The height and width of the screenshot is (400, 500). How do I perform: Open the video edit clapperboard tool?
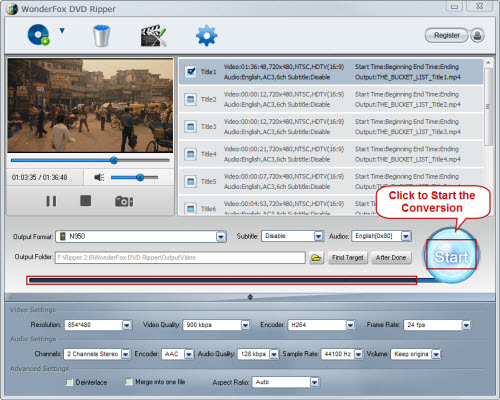coord(153,35)
